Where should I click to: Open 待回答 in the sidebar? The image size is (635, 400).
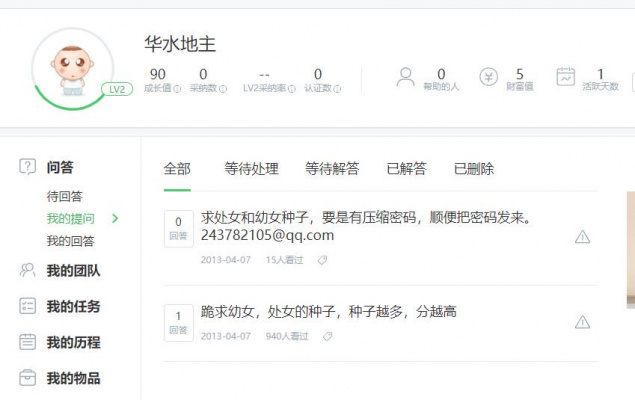click(65, 196)
